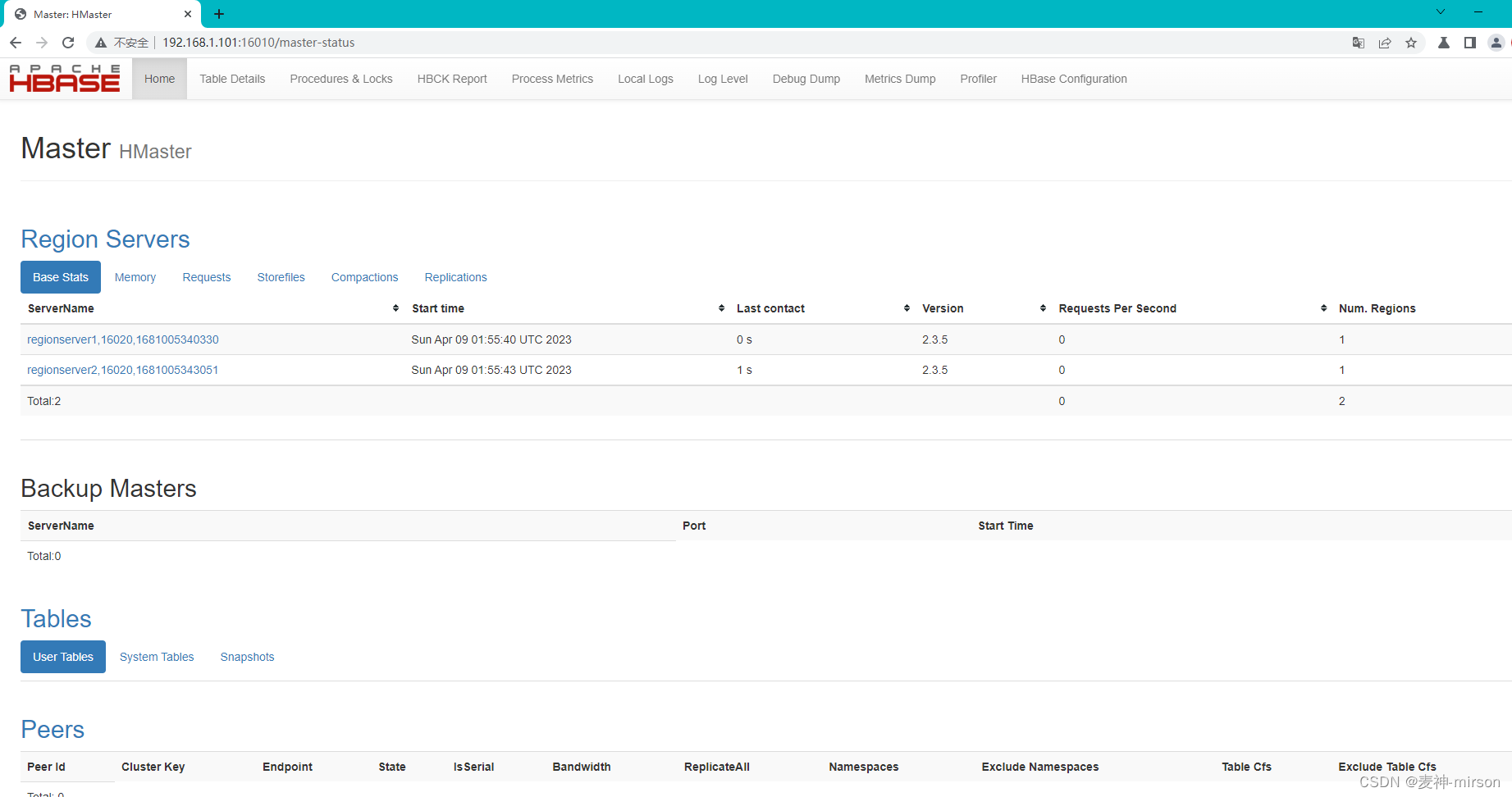
Task: Click the Backup Masters Total:0 text
Action: click(44, 556)
